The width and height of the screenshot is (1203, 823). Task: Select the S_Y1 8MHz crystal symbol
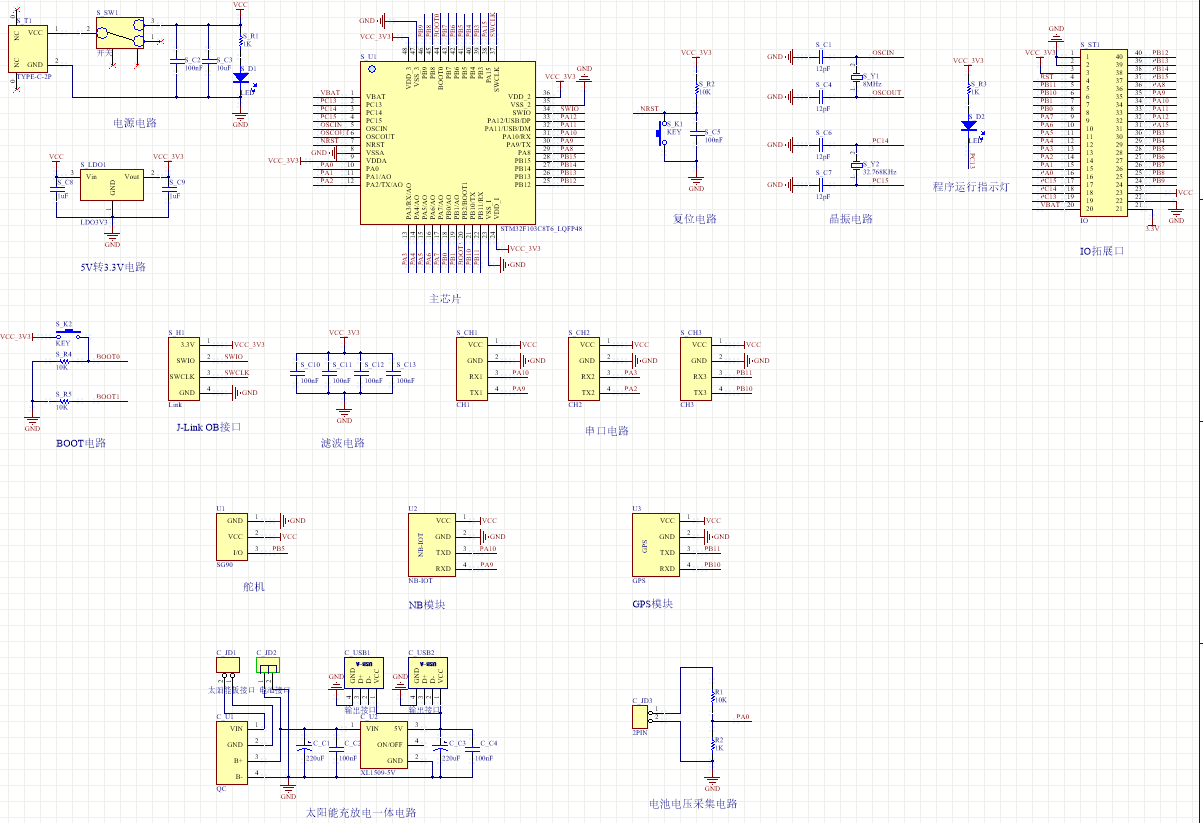(x=856, y=76)
